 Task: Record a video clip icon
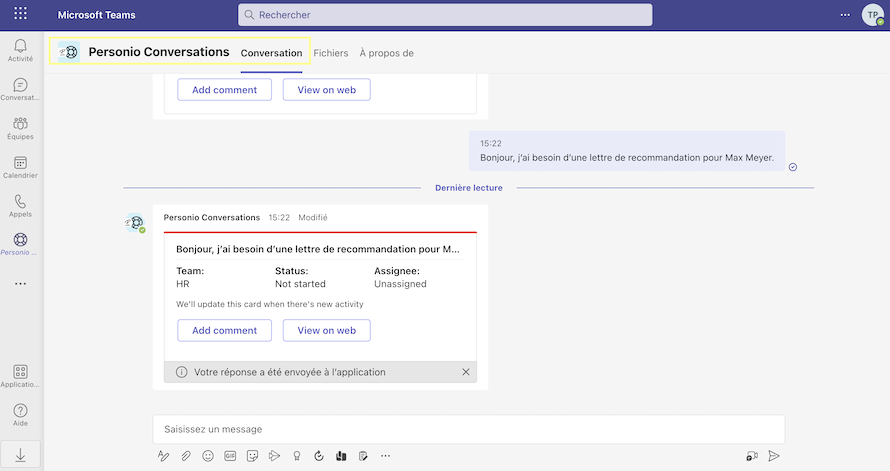[x=752, y=456]
